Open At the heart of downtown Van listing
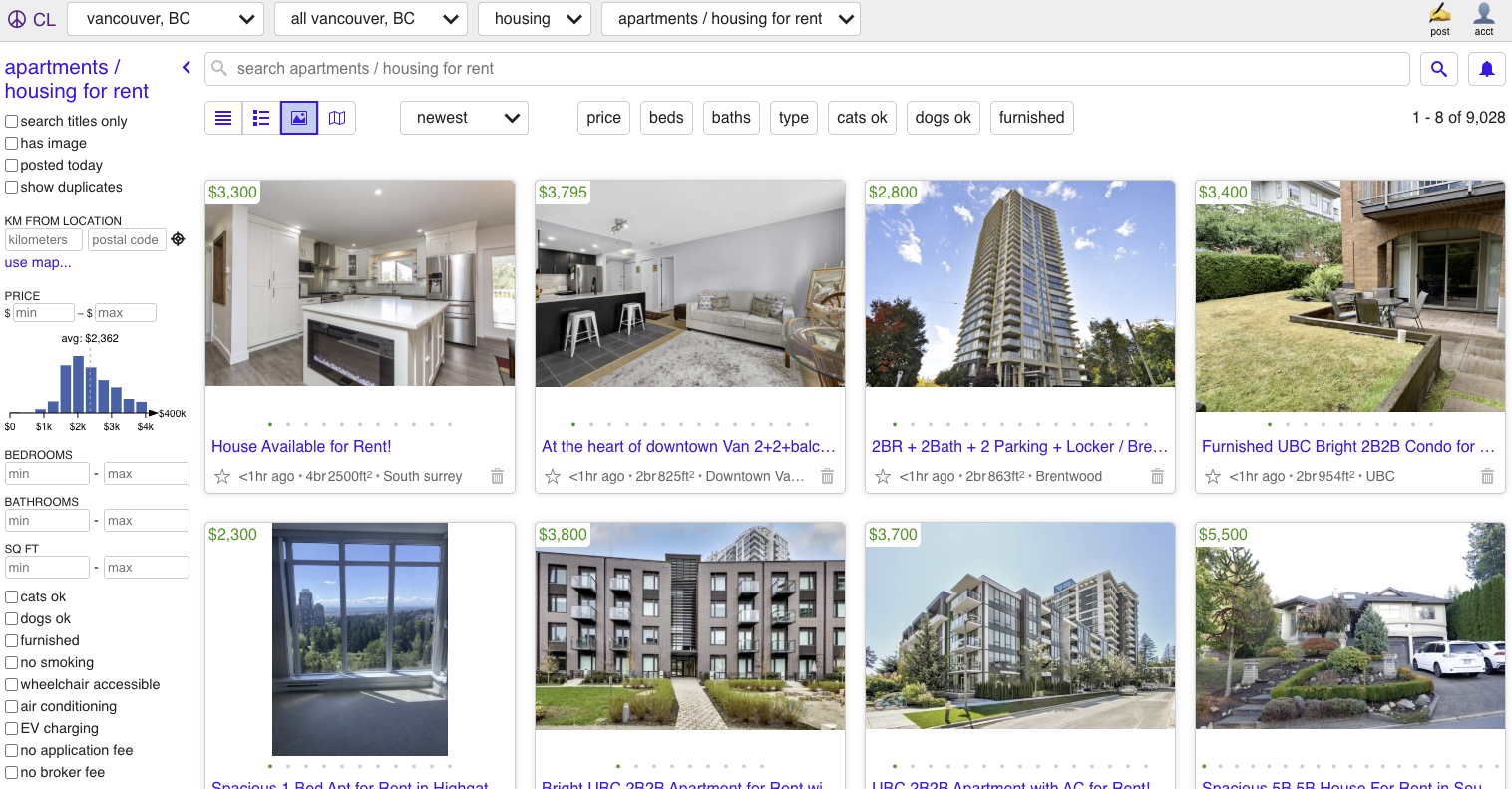This screenshot has height=789, width=1512. click(688, 447)
